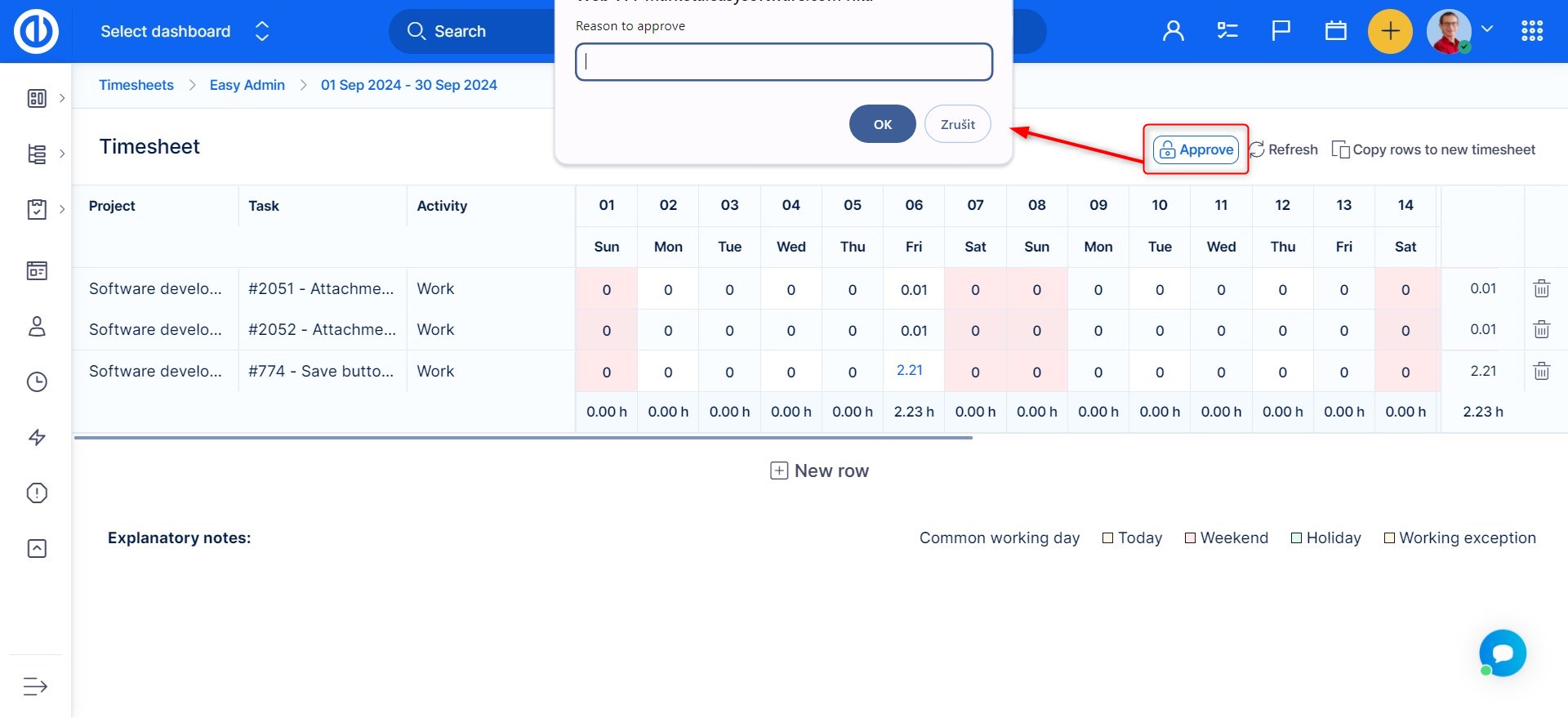This screenshot has height=718, width=1568.
Task: Click the Approve timesheet button
Action: pyautogui.click(x=1196, y=149)
